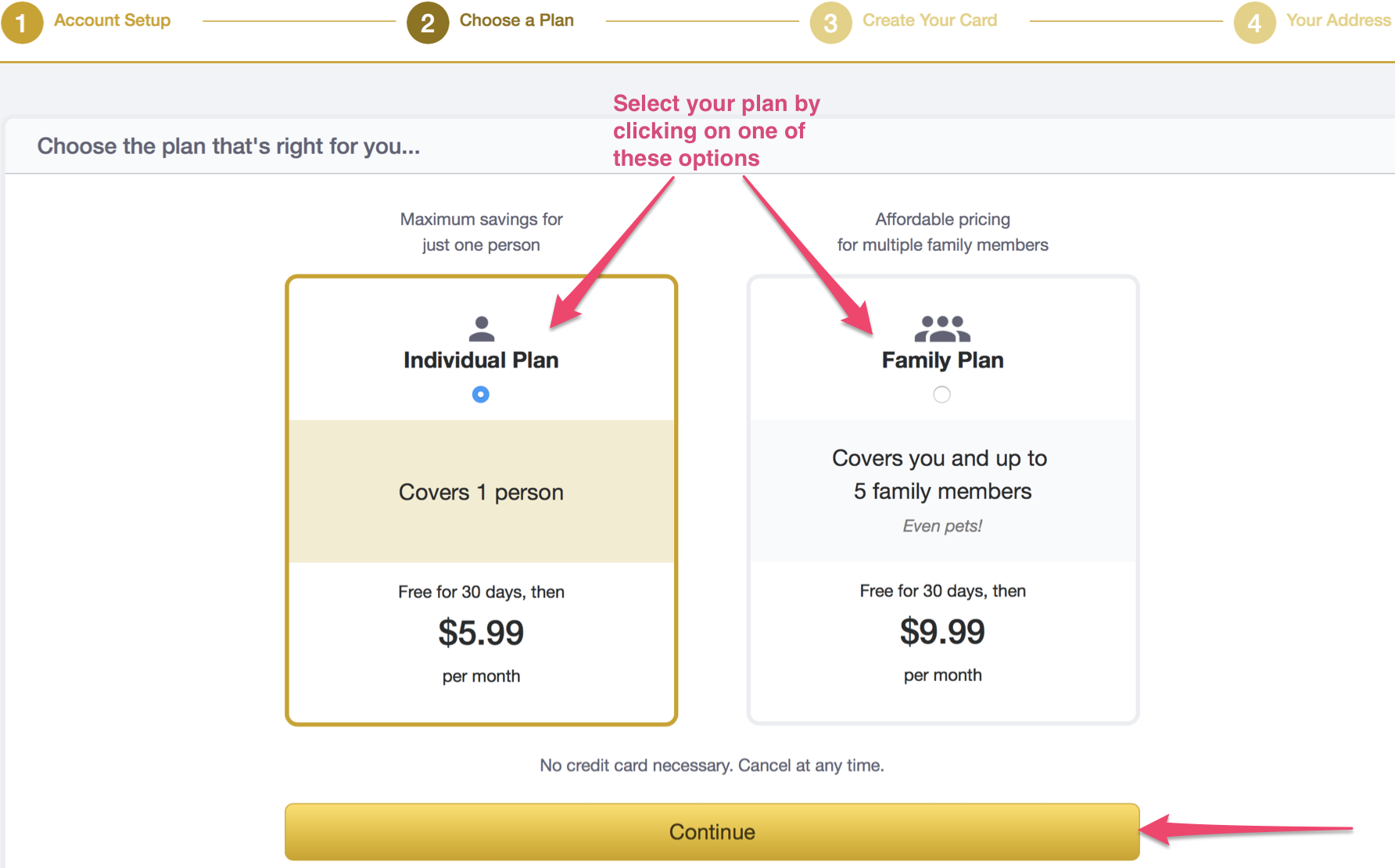Click the Even pets! note

pos(942,525)
